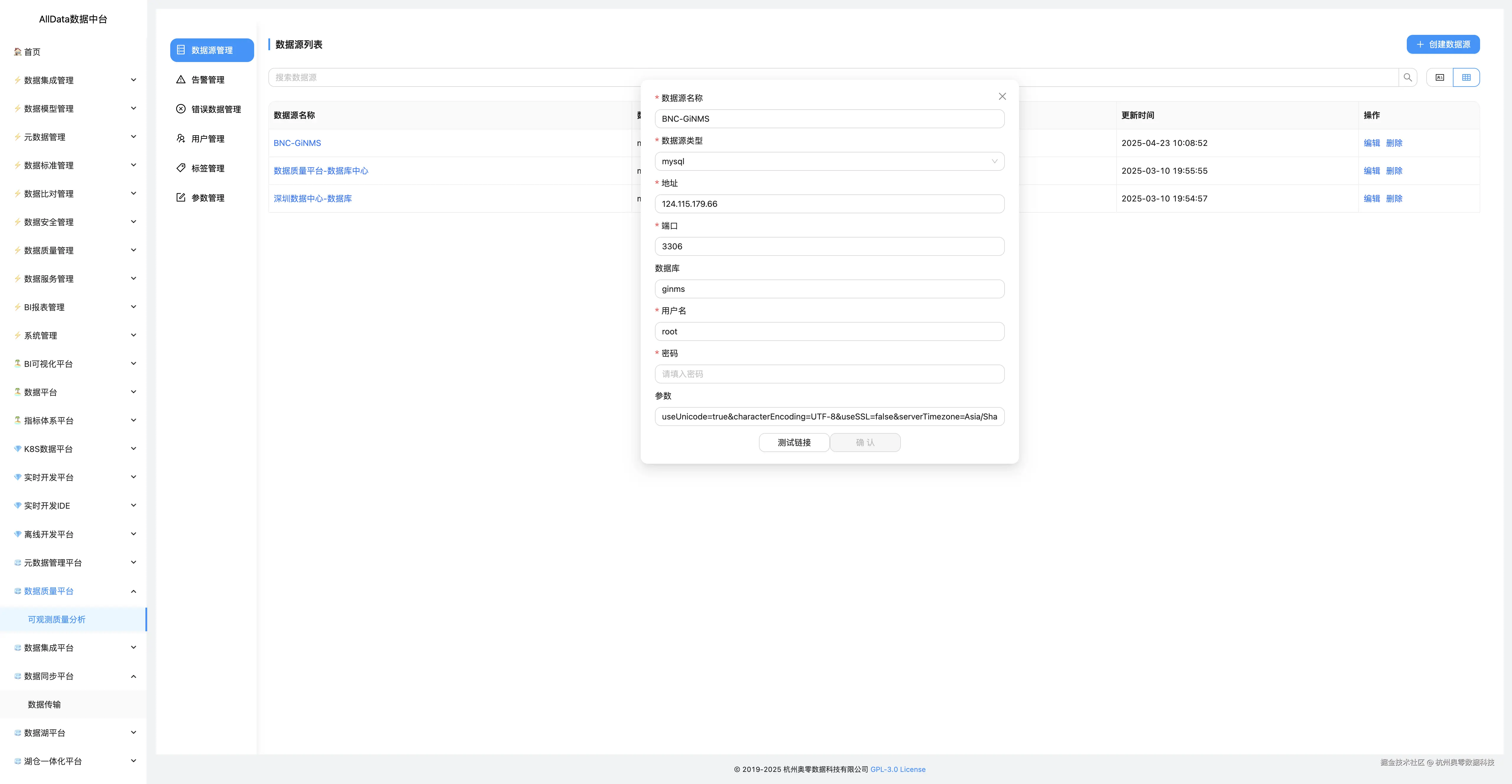Close the datasource dialog with X
The width and height of the screenshot is (1512, 784).
coord(1002,96)
